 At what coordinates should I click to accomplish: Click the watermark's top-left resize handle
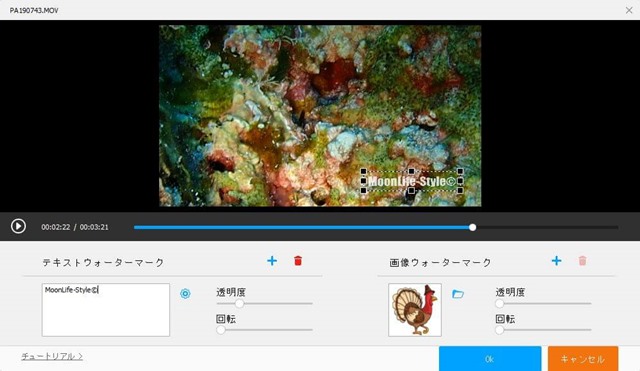[363, 171]
